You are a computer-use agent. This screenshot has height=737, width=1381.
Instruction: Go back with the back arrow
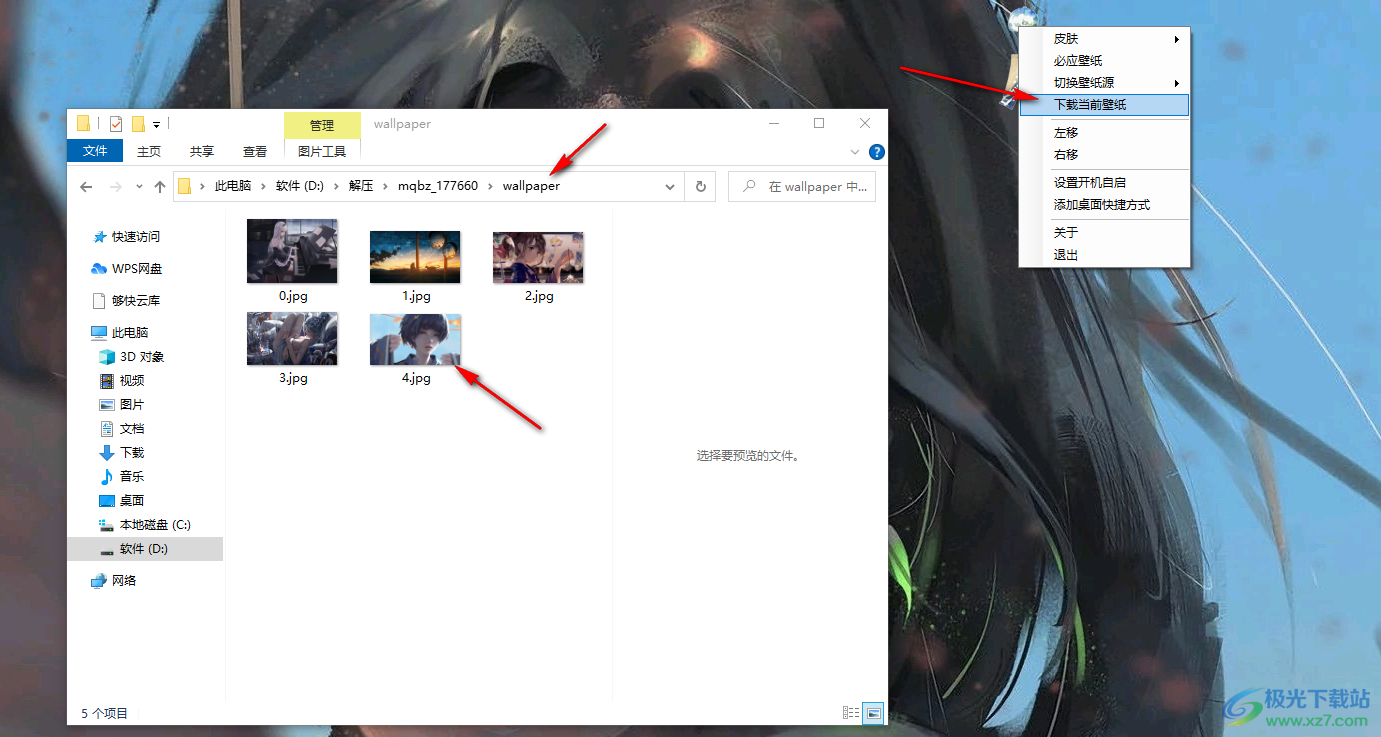[87, 187]
